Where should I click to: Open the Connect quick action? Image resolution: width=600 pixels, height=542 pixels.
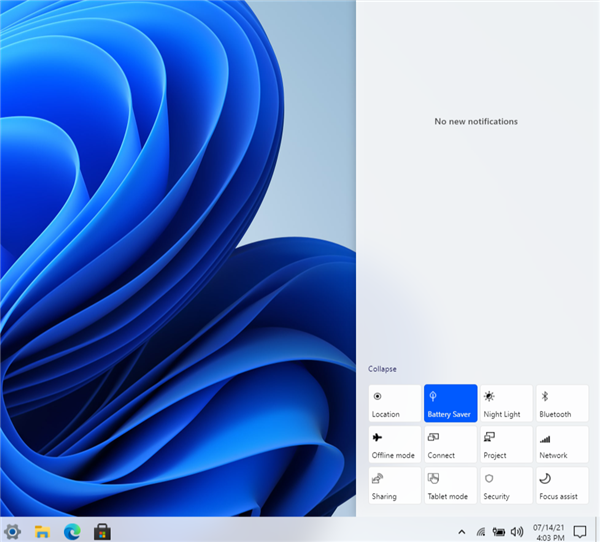[x=450, y=444]
